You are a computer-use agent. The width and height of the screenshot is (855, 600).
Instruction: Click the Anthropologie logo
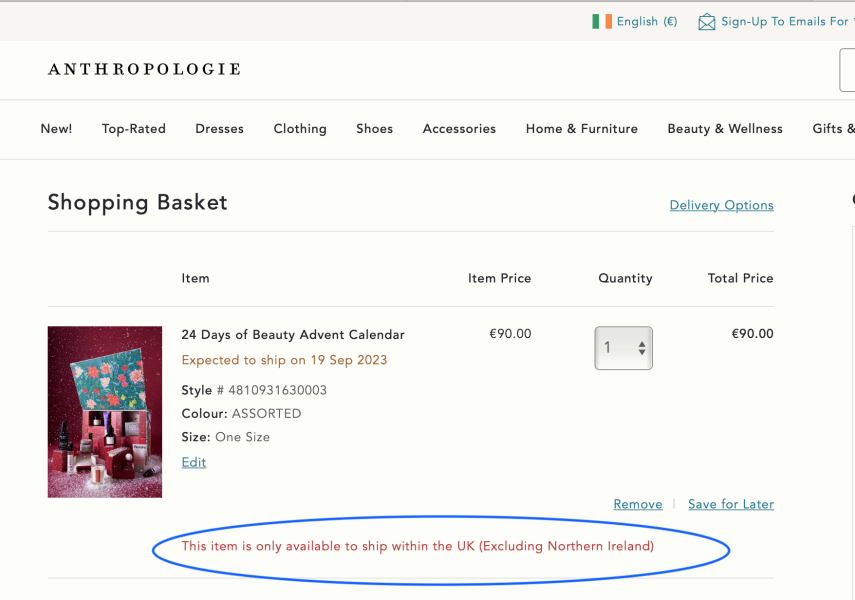click(143, 69)
